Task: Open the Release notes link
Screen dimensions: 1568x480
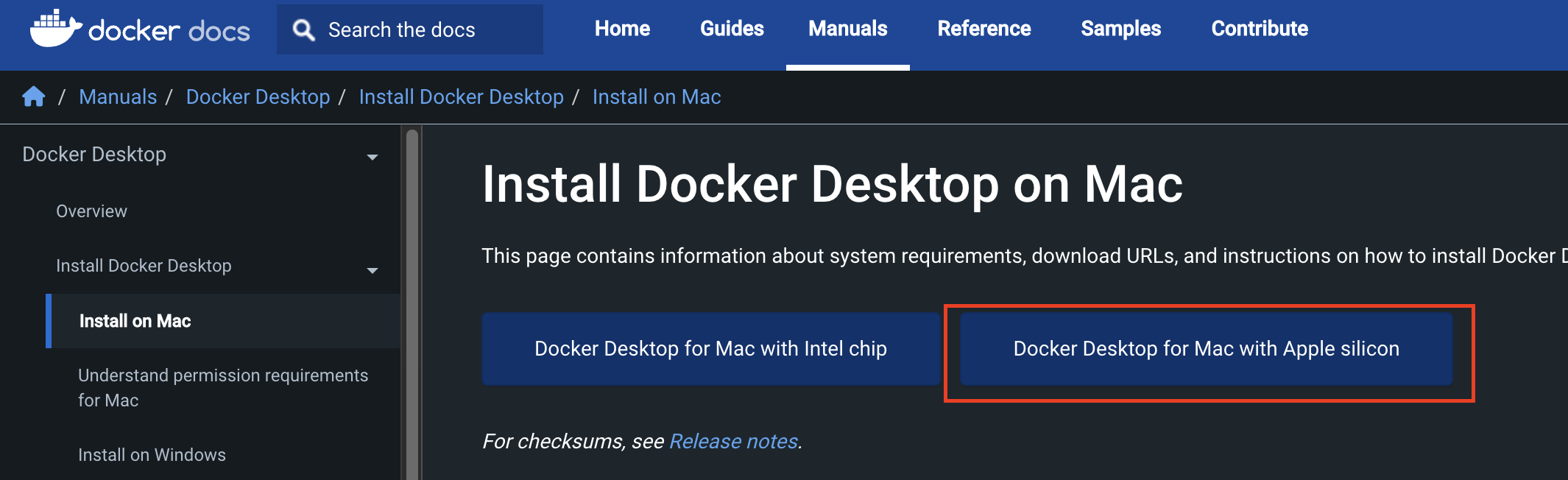Action: pyautogui.click(x=734, y=441)
